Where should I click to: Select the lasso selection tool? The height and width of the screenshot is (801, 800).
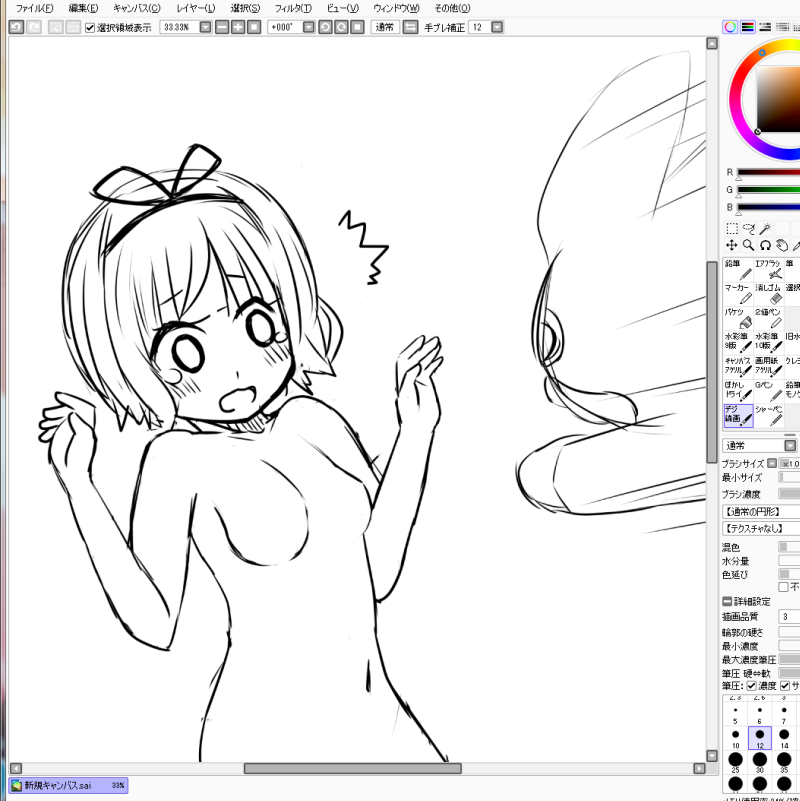coord(748,228)
